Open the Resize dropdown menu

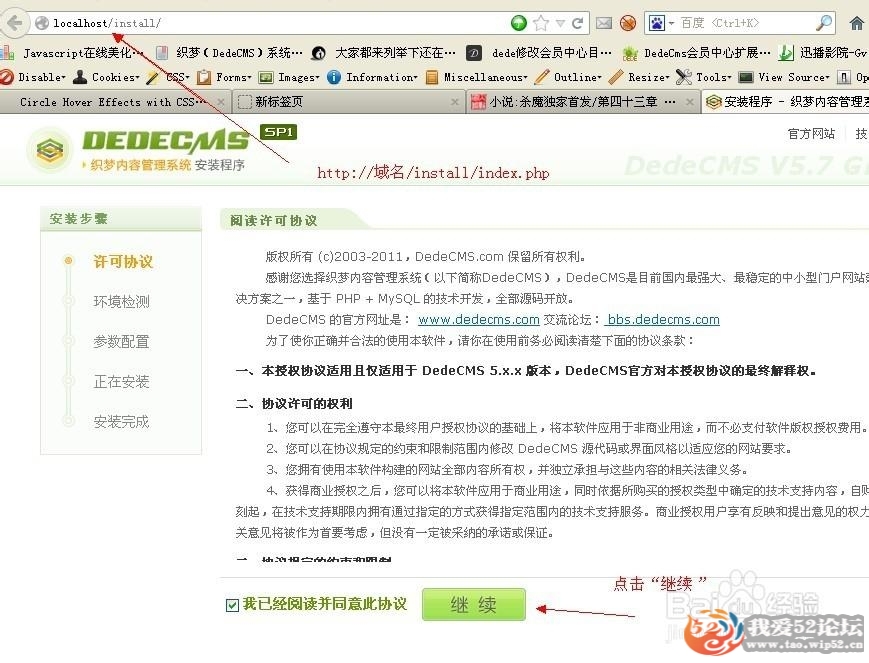pos(639,77)
